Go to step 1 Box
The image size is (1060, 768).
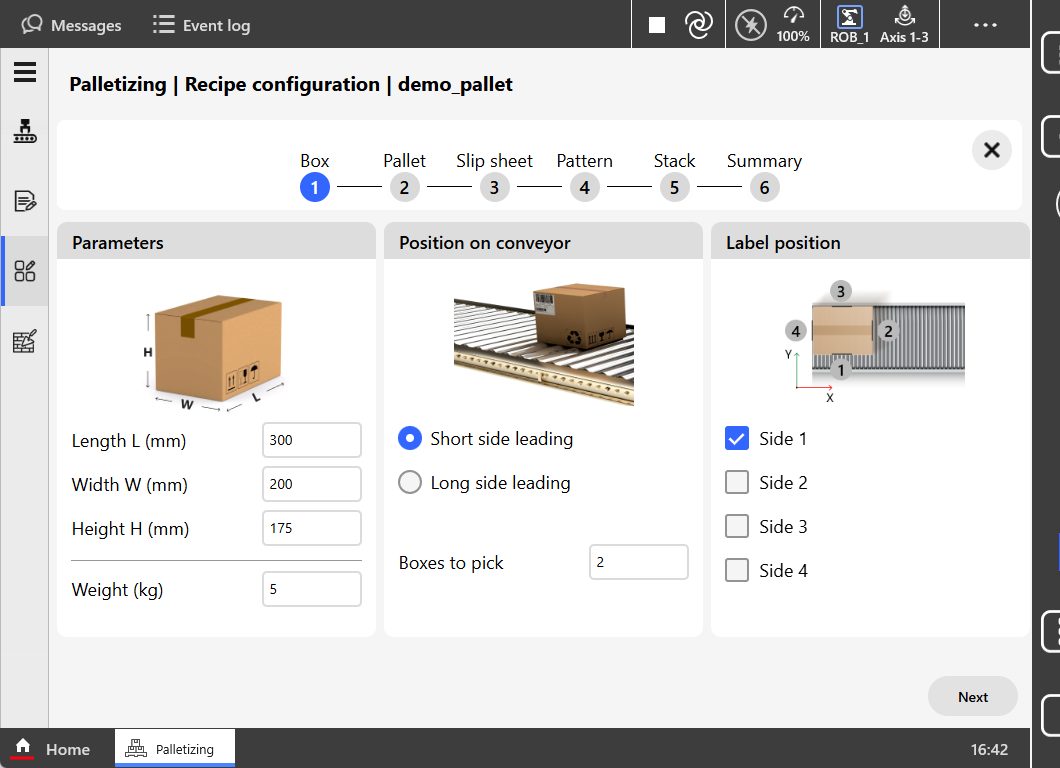pyautogui.click(x=314, y=187)
